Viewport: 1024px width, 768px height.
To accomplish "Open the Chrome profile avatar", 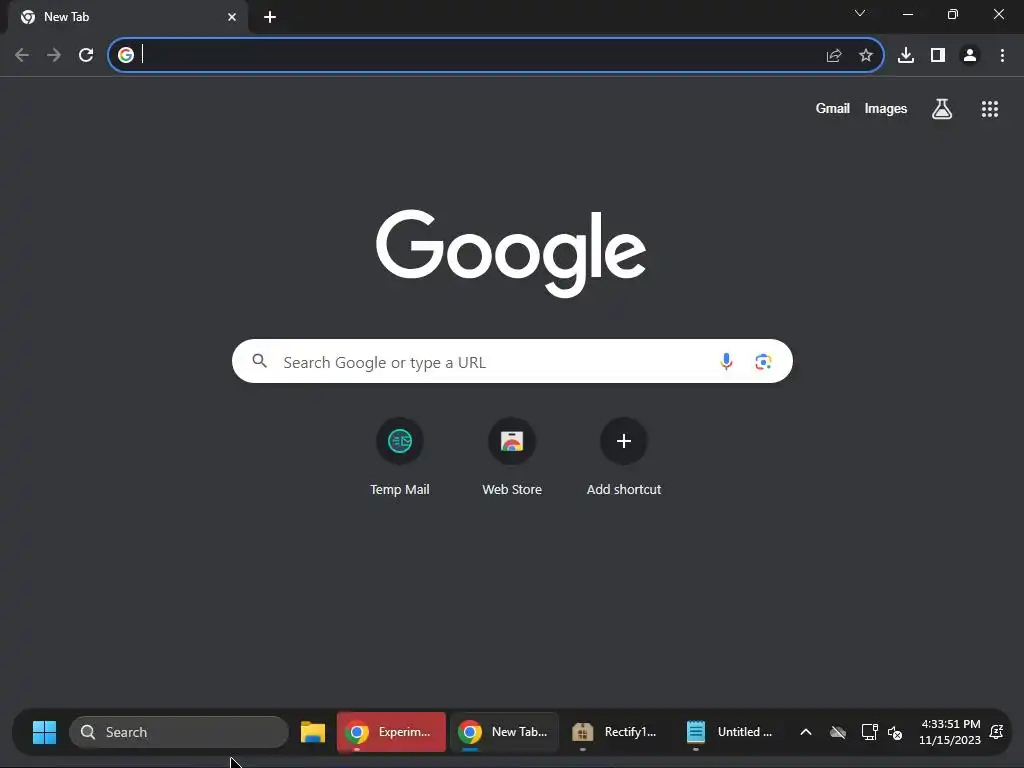I will click(x=970, y=55).
